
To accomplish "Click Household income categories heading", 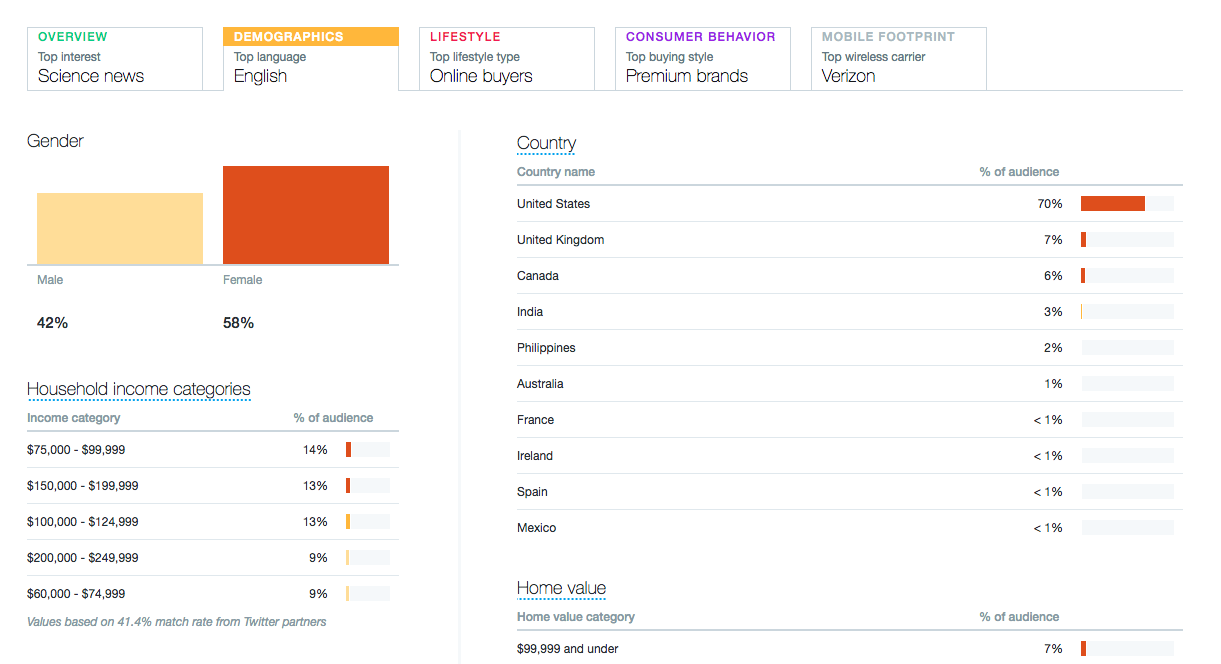I will tap(139, 389).
